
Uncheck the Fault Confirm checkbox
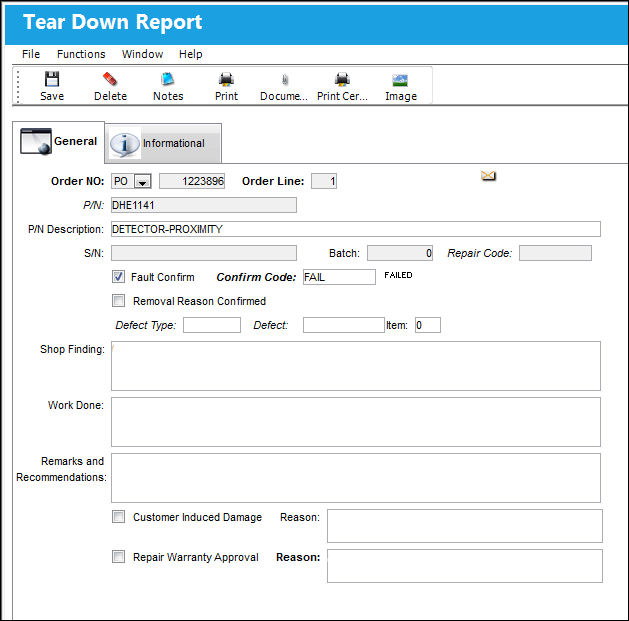[118, 277]
